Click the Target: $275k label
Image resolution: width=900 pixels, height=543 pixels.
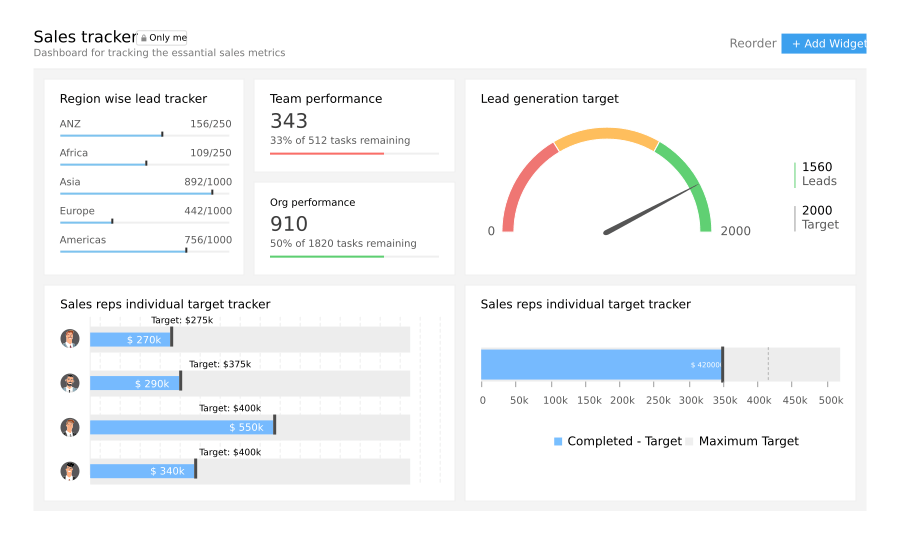click(x=182, y=320)
